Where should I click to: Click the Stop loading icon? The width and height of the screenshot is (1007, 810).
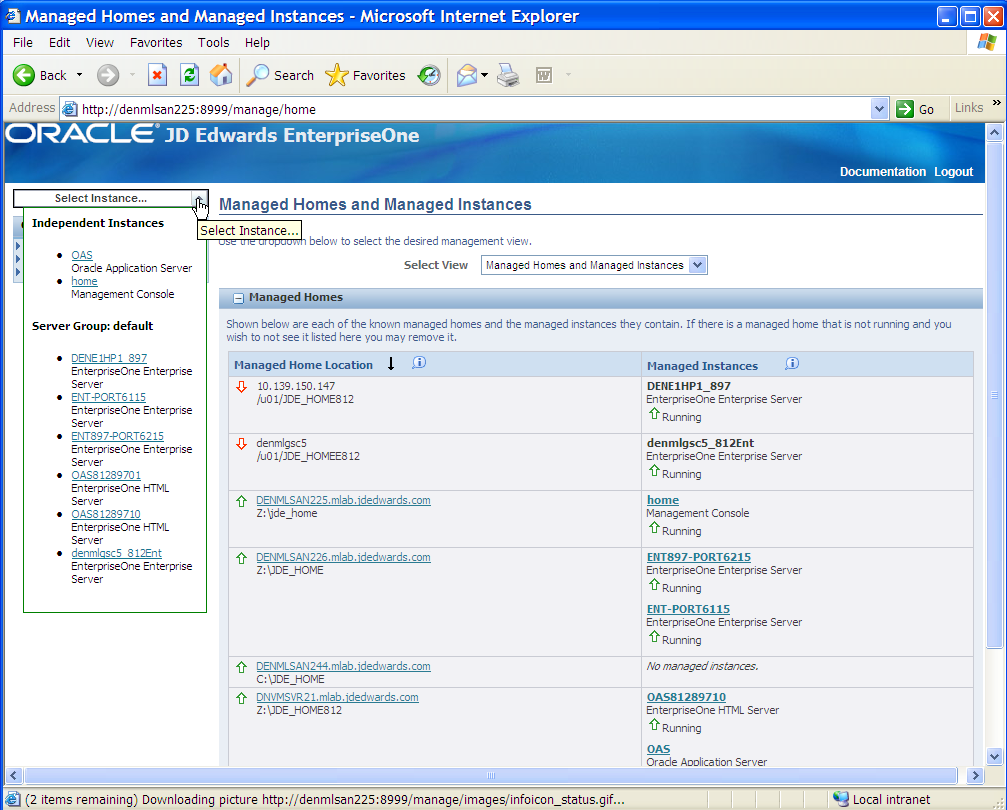coord(157,75)
